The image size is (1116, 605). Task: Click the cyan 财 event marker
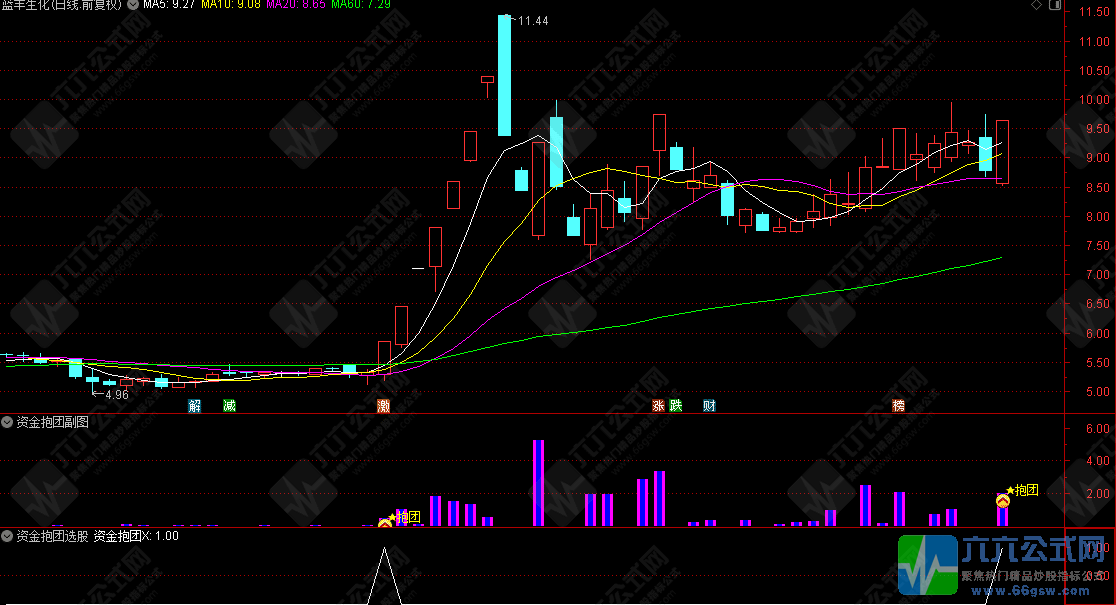[709, 406]
